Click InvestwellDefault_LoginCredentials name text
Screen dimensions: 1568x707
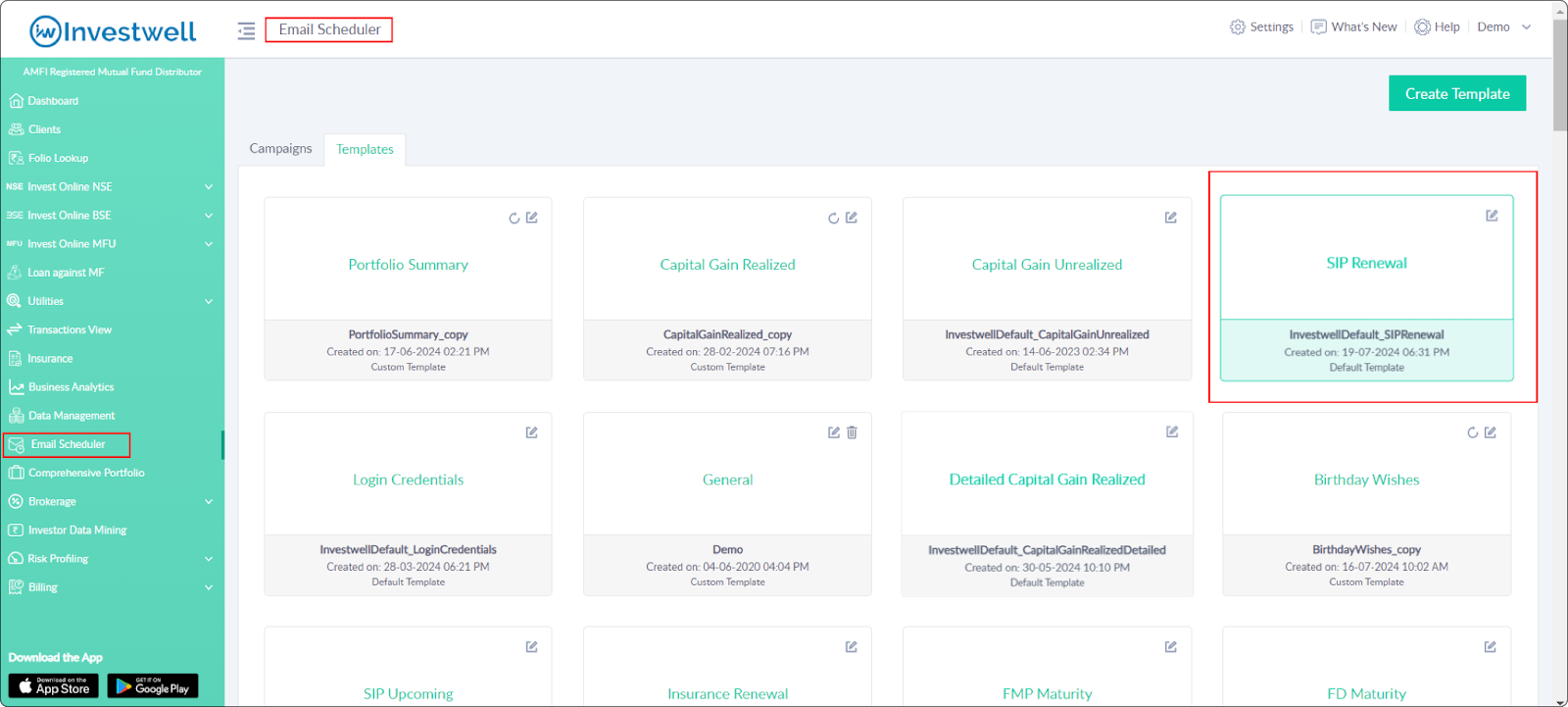408,550
